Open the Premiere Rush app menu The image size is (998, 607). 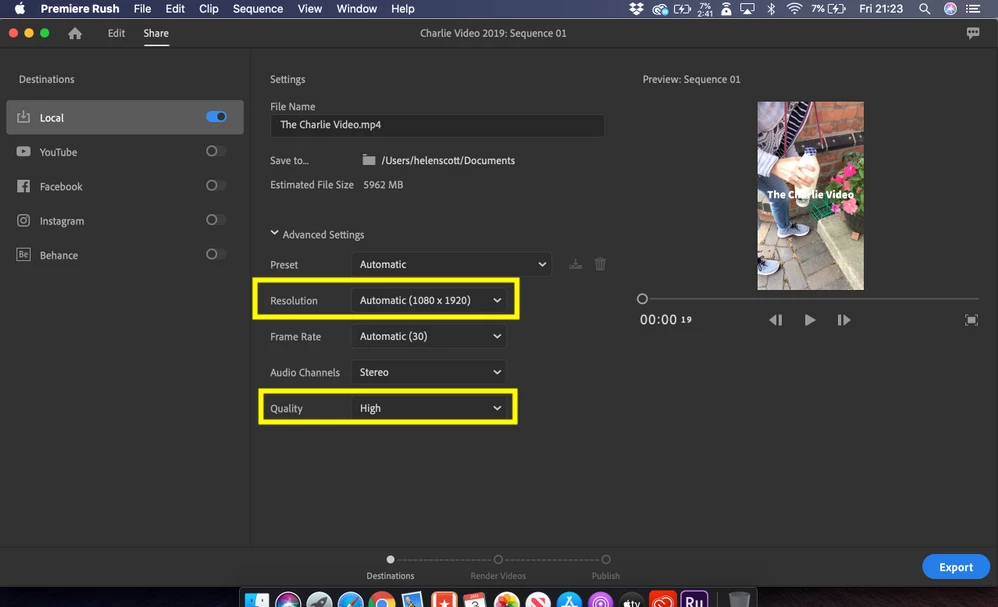[x=80, y=9]
